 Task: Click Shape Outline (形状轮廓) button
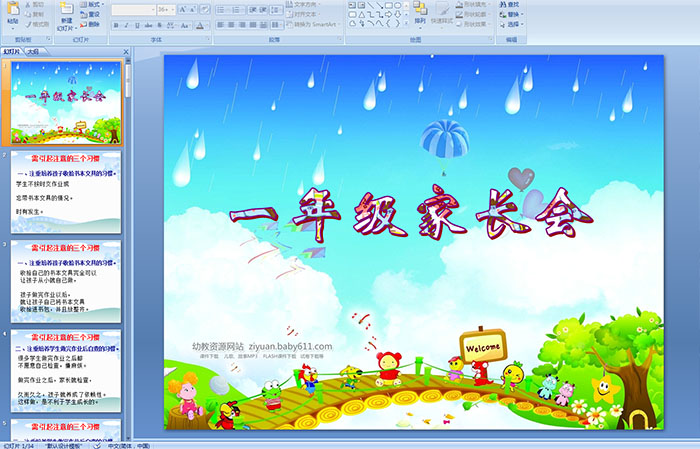(473, 14)
